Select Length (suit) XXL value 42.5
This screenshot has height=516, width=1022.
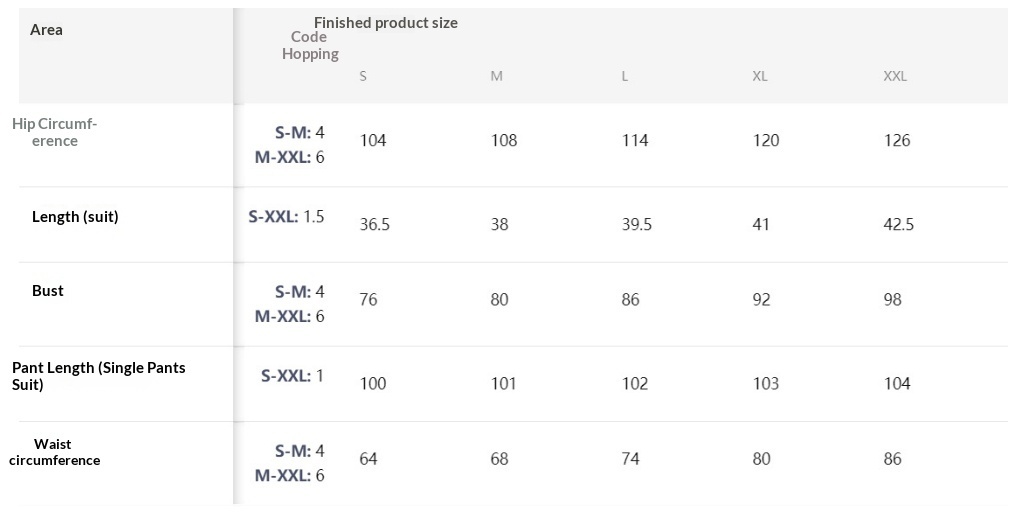pyautogui.click(x=898, y=224)
